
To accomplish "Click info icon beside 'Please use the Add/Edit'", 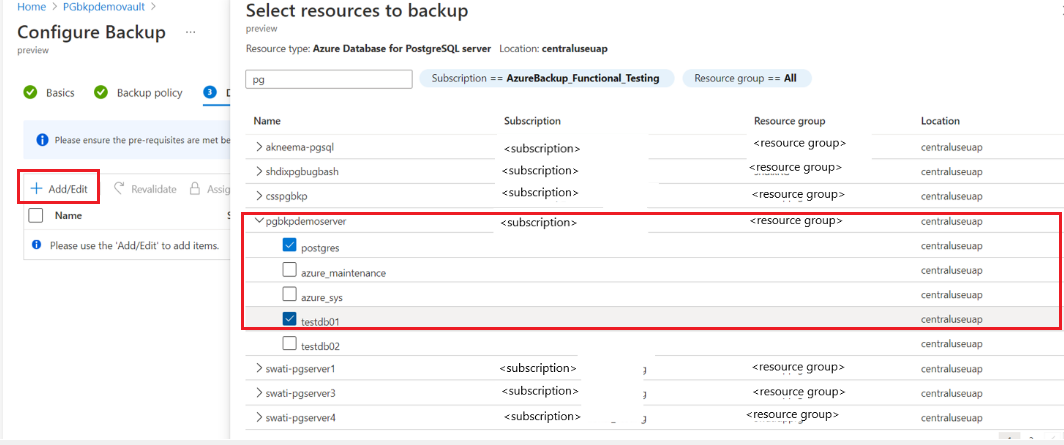I will click(37, 245).
